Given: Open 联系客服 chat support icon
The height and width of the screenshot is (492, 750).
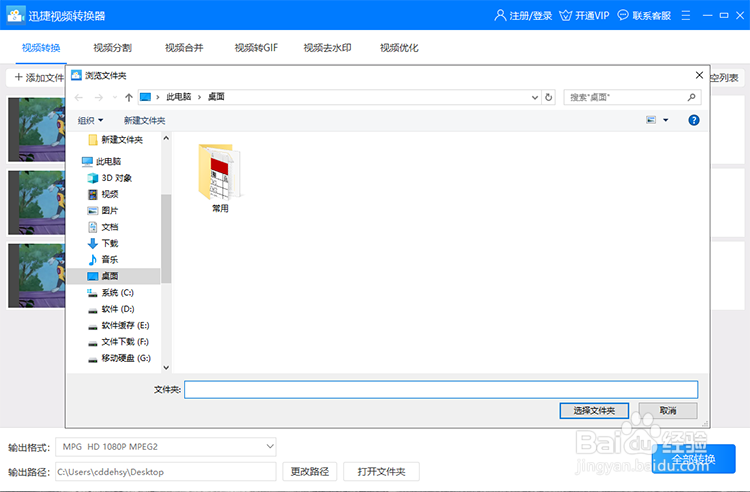Looking at the screenshot, I should [623, 15].
